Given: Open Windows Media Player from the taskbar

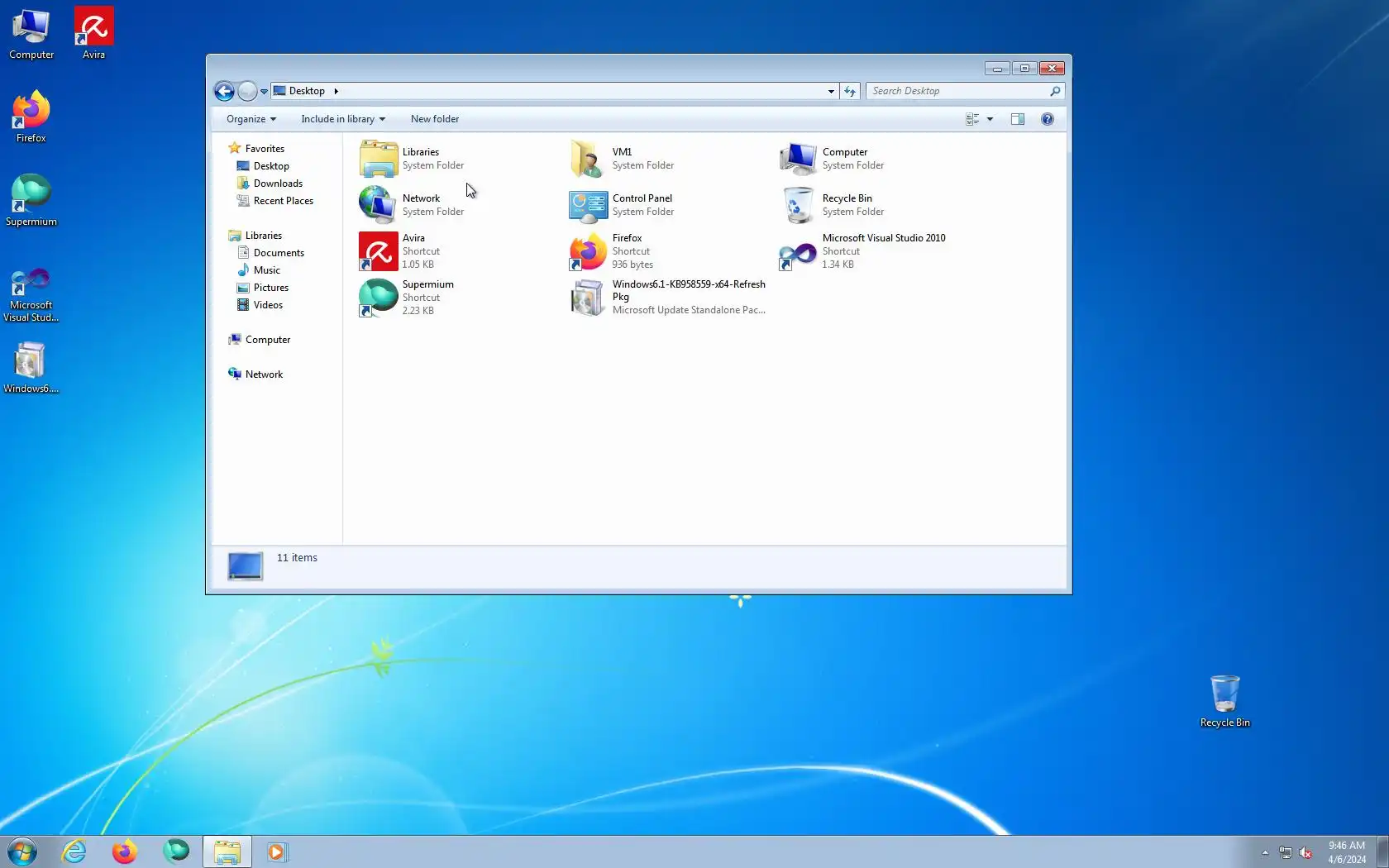Looking at the screenshot, I should click(277, 851).
